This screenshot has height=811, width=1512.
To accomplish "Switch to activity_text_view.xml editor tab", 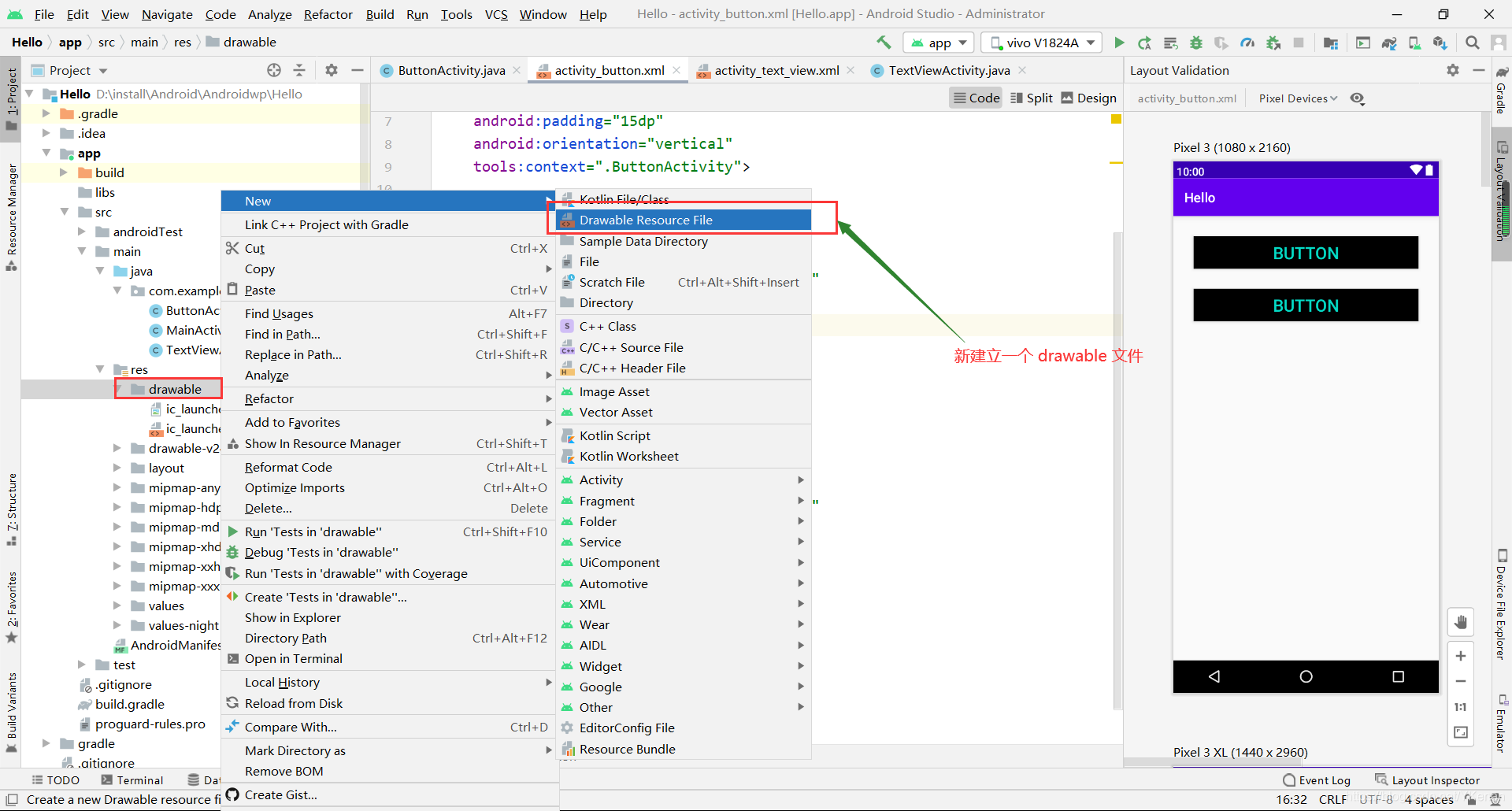I will (x=776, y=70).
